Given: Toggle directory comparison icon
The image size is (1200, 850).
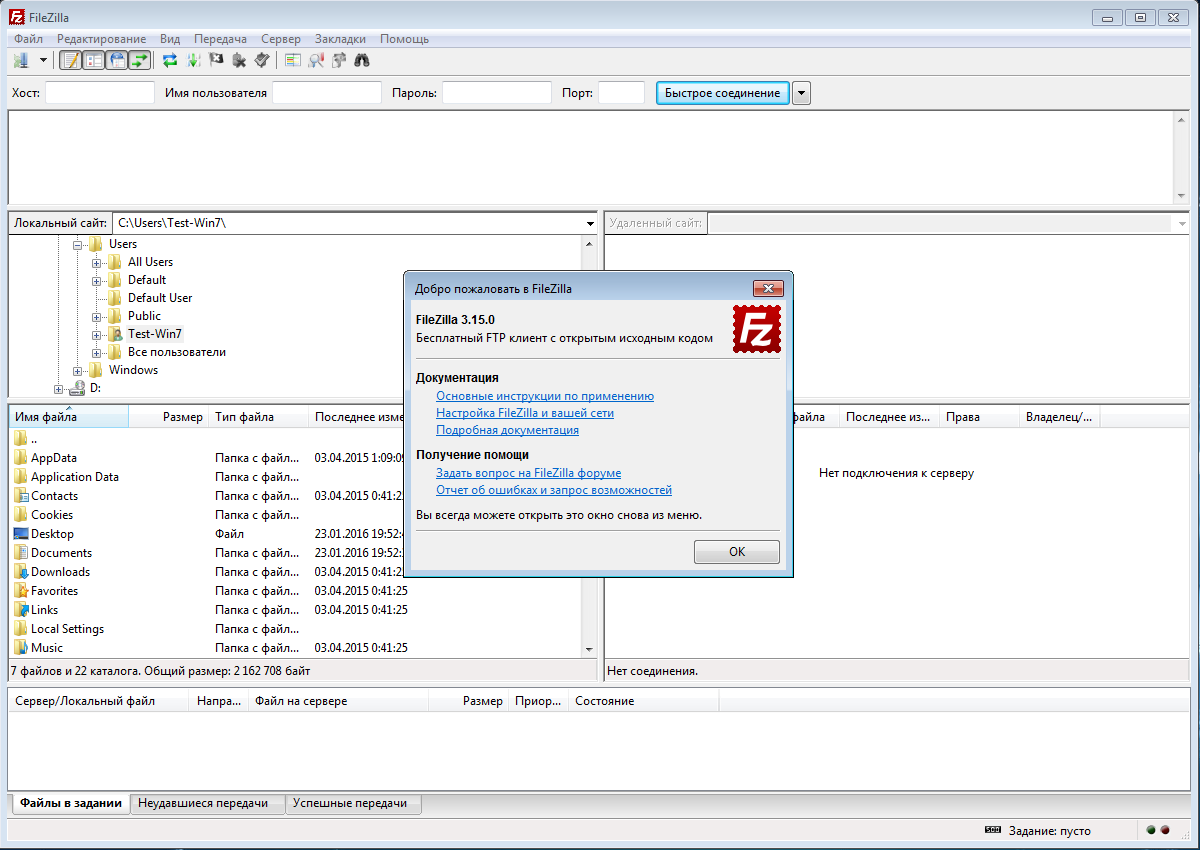Looking at the screenshot, I should [x=316, y=60].
